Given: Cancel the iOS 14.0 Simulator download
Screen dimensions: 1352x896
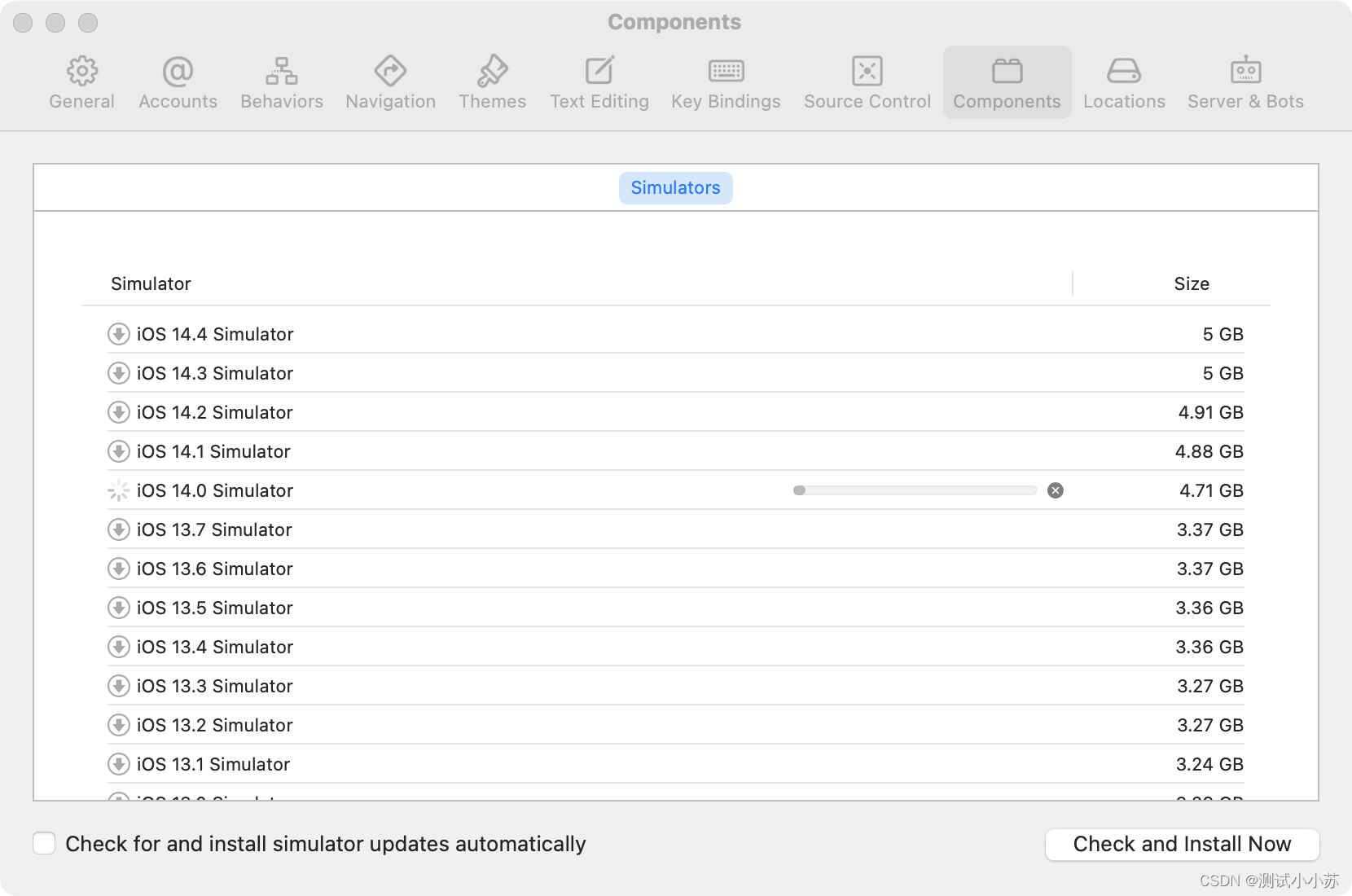Looking at the screenshot, I should [1056, 490].
